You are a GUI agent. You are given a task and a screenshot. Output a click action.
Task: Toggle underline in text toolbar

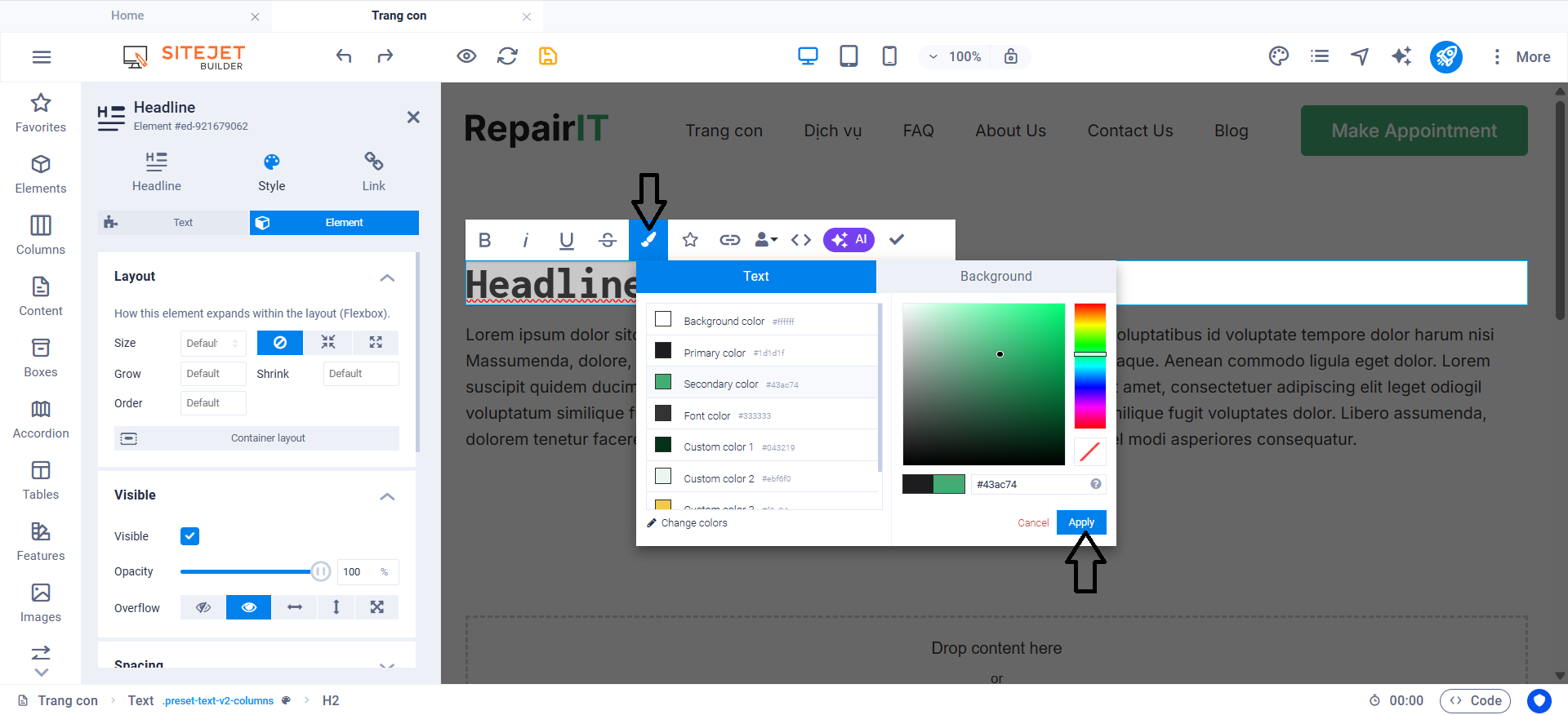click(566, 240)
